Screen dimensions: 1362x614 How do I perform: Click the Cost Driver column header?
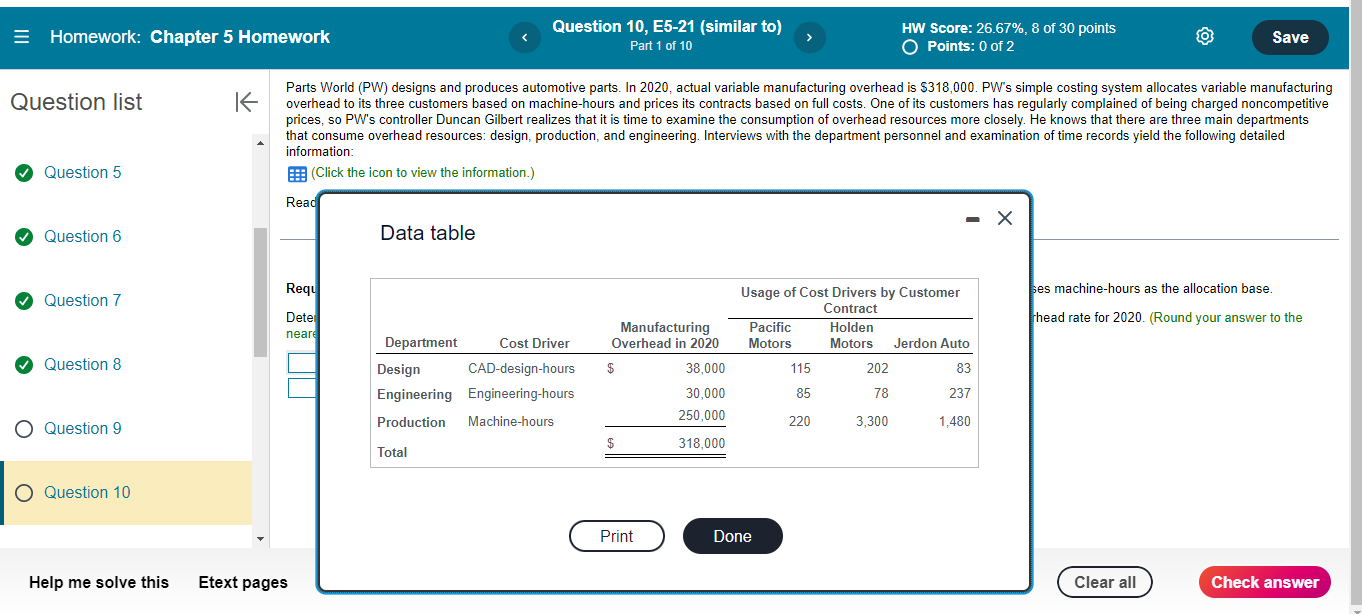[534, 343]
